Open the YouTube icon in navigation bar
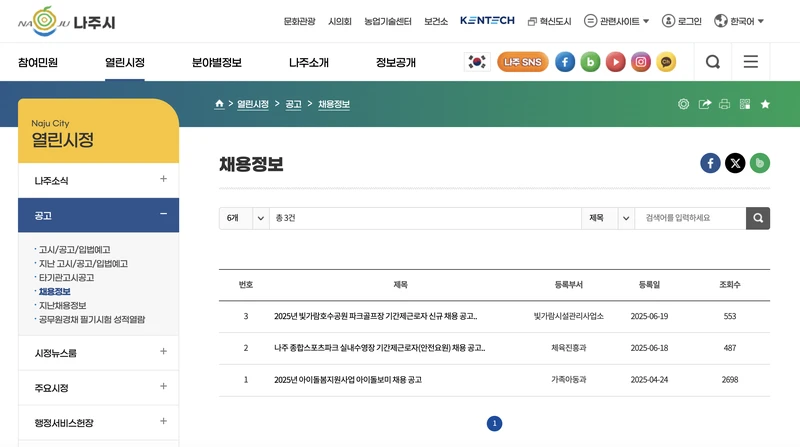The image size is (800, 447). (x=615, y=62)
